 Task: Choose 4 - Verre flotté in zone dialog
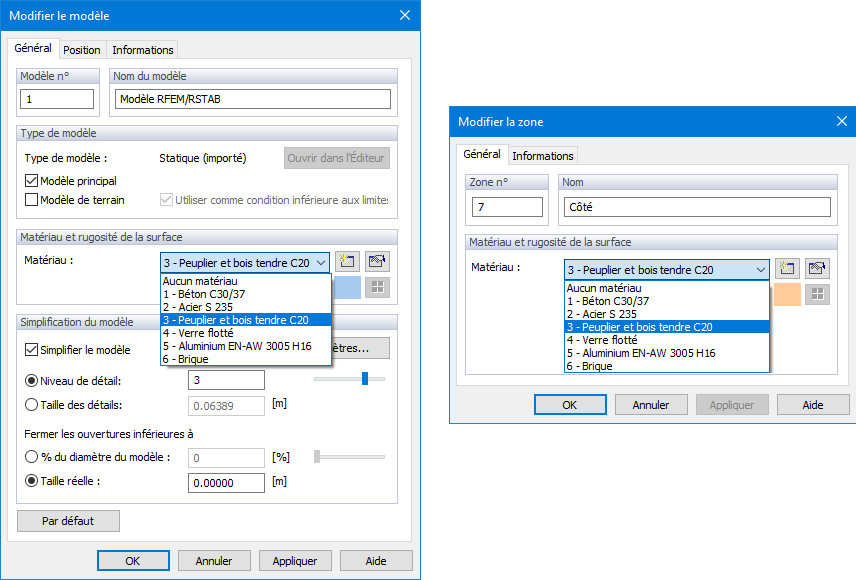[667, 340]
